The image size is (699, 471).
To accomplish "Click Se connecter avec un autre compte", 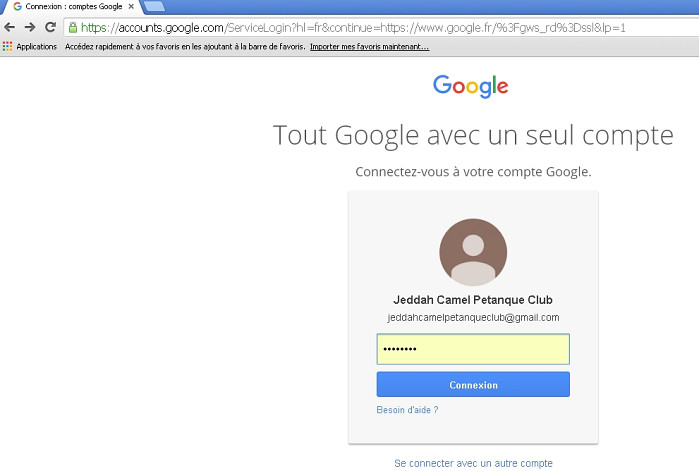I will coord(473,463).
